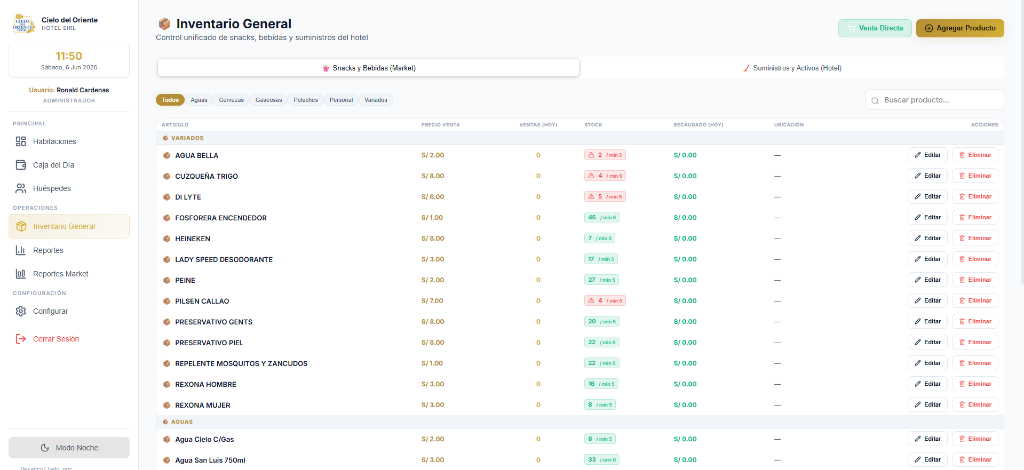Click the box icon beside HEINEKEN
This screenshot has height=470, width=1024.
coord(167,239)
